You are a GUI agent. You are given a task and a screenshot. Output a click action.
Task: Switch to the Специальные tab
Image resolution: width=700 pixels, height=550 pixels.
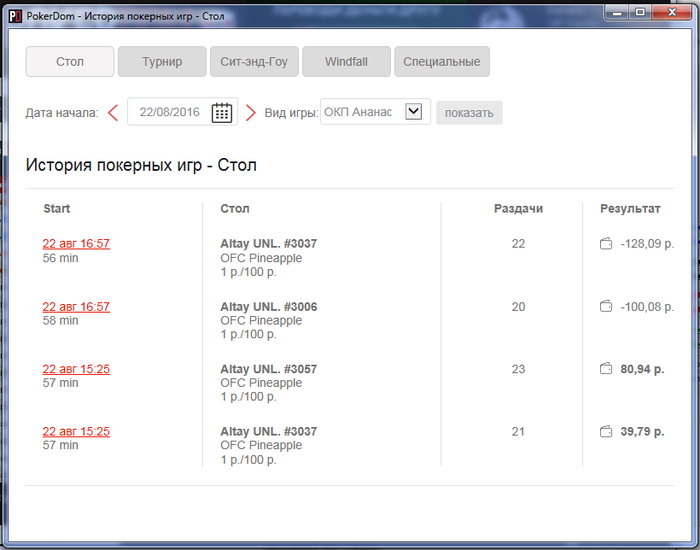pyautogui.click(x=442, y=62)
